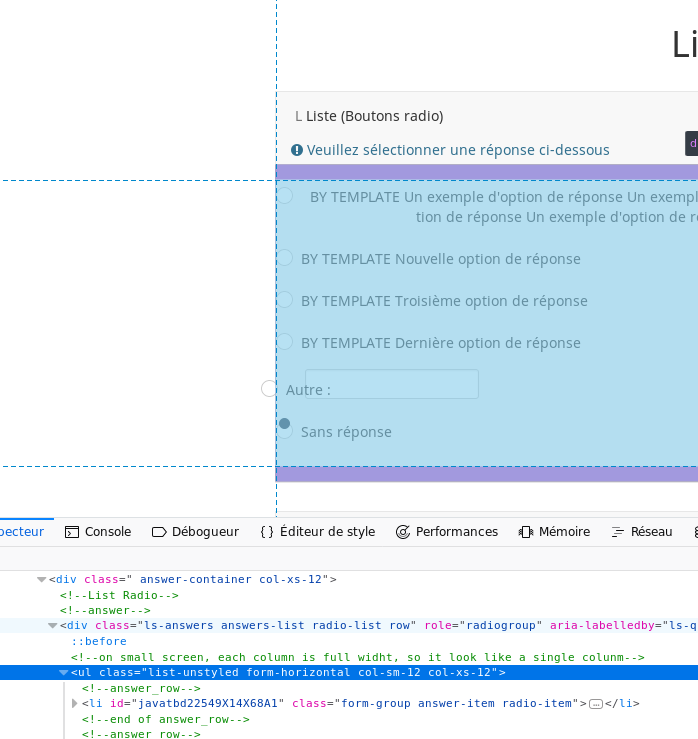
Task: Select the 'Nouvelle option de réponse' radio
Action: pyautogui.click(x=285, y=258)
